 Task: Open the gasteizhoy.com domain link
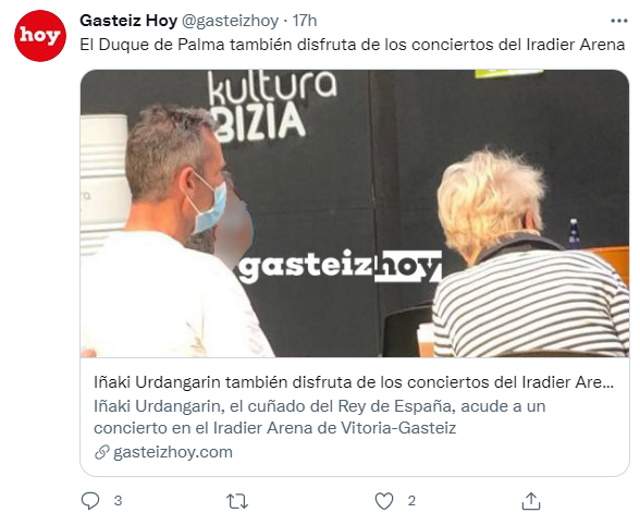[x=173, y=452]
